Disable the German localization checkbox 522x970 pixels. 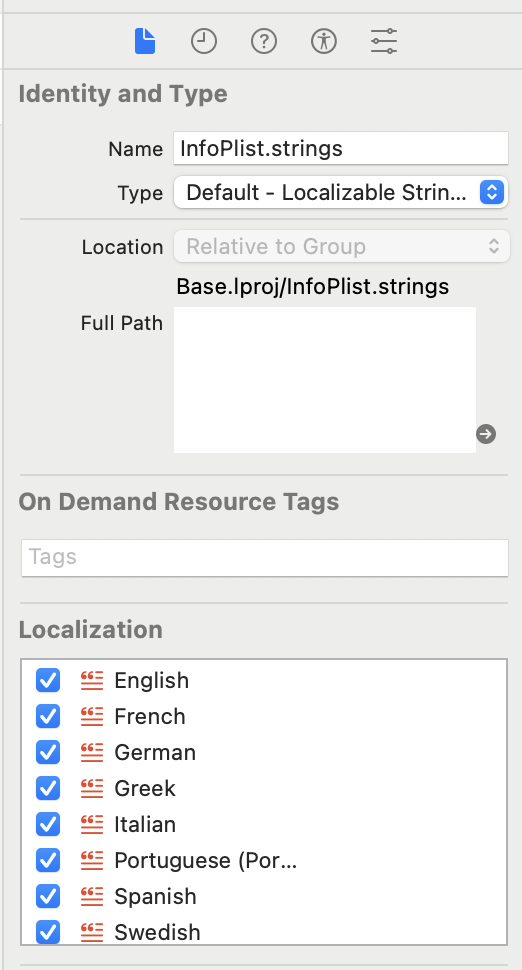point(48,752)
